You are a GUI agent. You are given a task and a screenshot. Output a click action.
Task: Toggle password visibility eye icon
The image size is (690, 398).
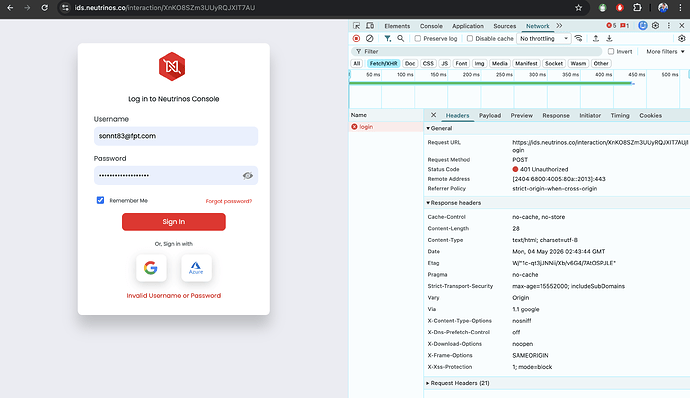click(x=248, y=176)
